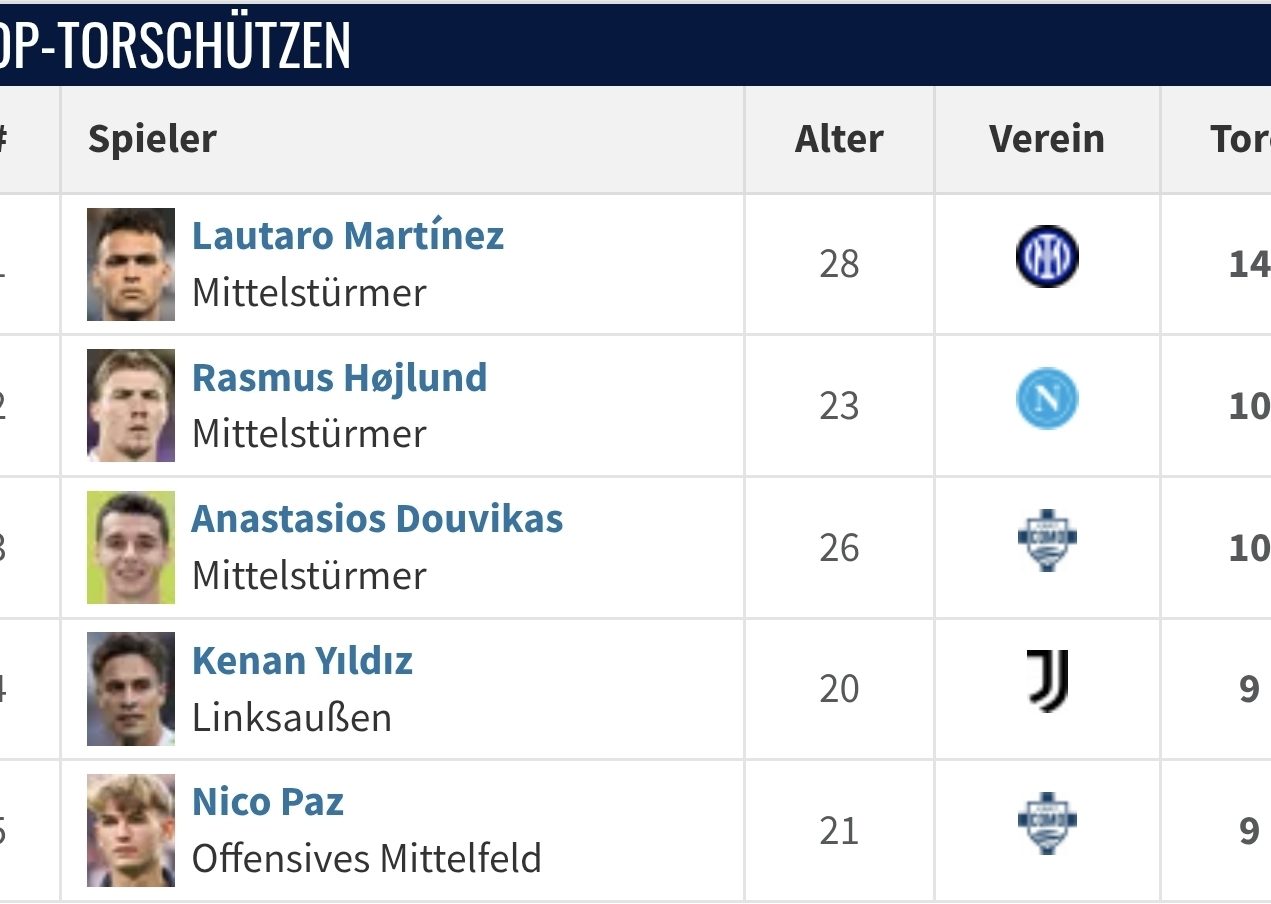Click Anastasios Douvikas portrait photo

tap(131, 547)
